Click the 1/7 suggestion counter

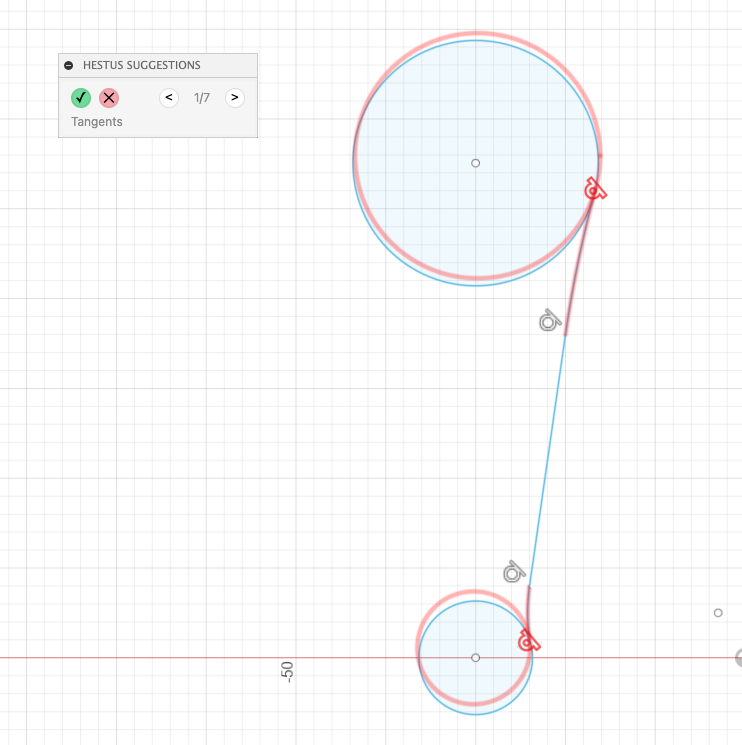[x=201, y=98]
